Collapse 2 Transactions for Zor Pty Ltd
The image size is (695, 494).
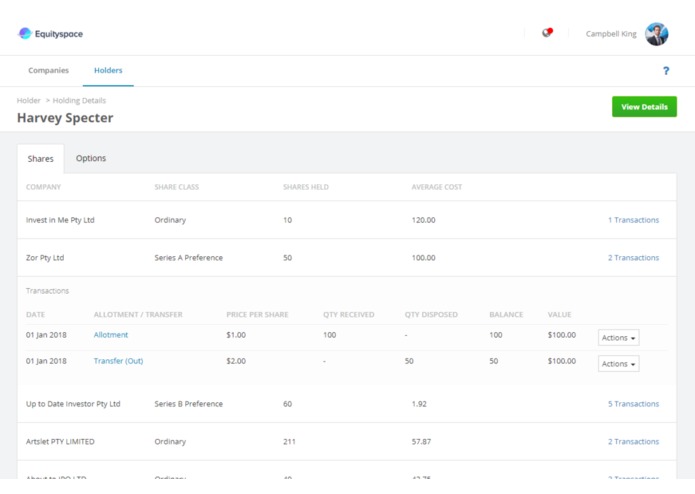pos(633,258)
